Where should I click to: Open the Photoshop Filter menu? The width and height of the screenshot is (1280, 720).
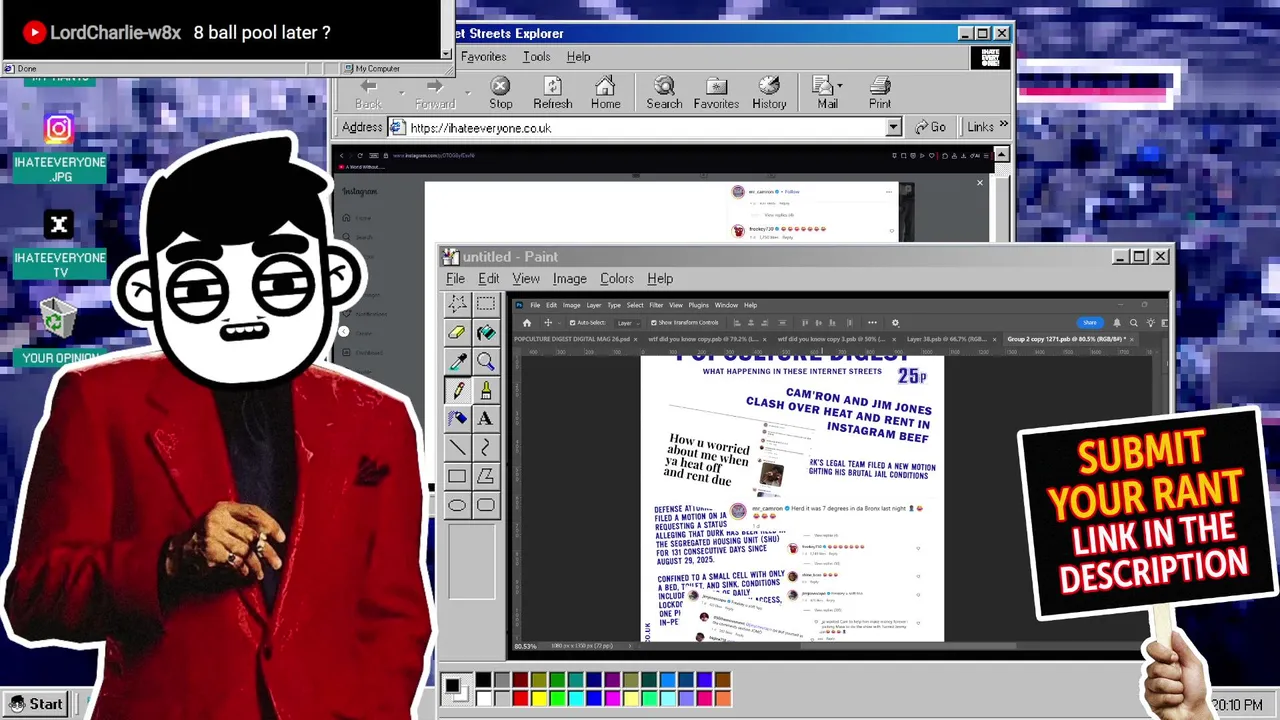tap(656, 305)
